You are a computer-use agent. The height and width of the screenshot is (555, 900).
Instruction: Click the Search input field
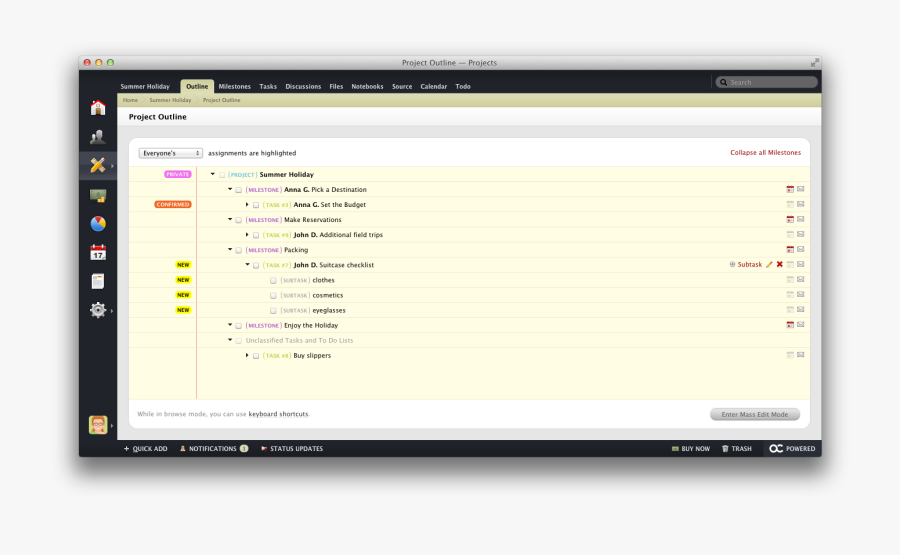[x=766, y=82]
